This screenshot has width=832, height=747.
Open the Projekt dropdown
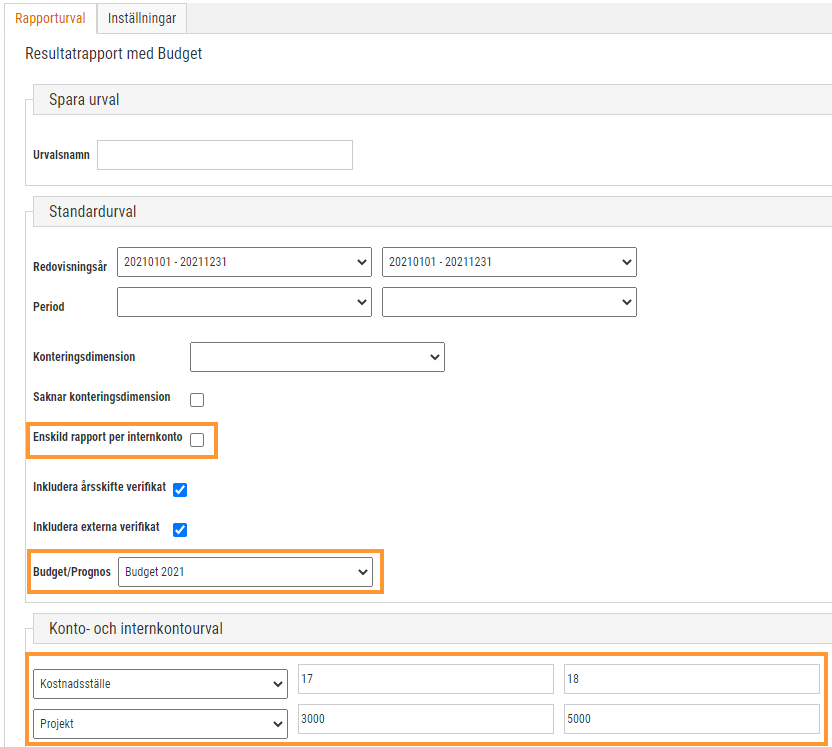click(160, 724)
